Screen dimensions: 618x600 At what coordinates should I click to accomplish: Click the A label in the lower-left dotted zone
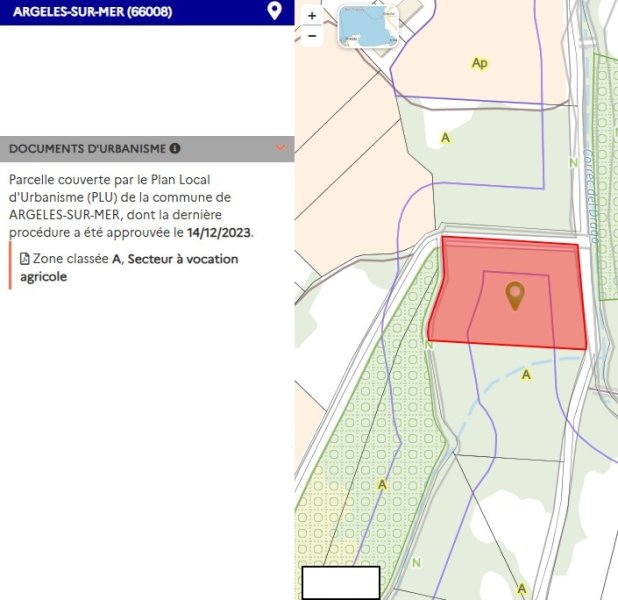point(382,484)
